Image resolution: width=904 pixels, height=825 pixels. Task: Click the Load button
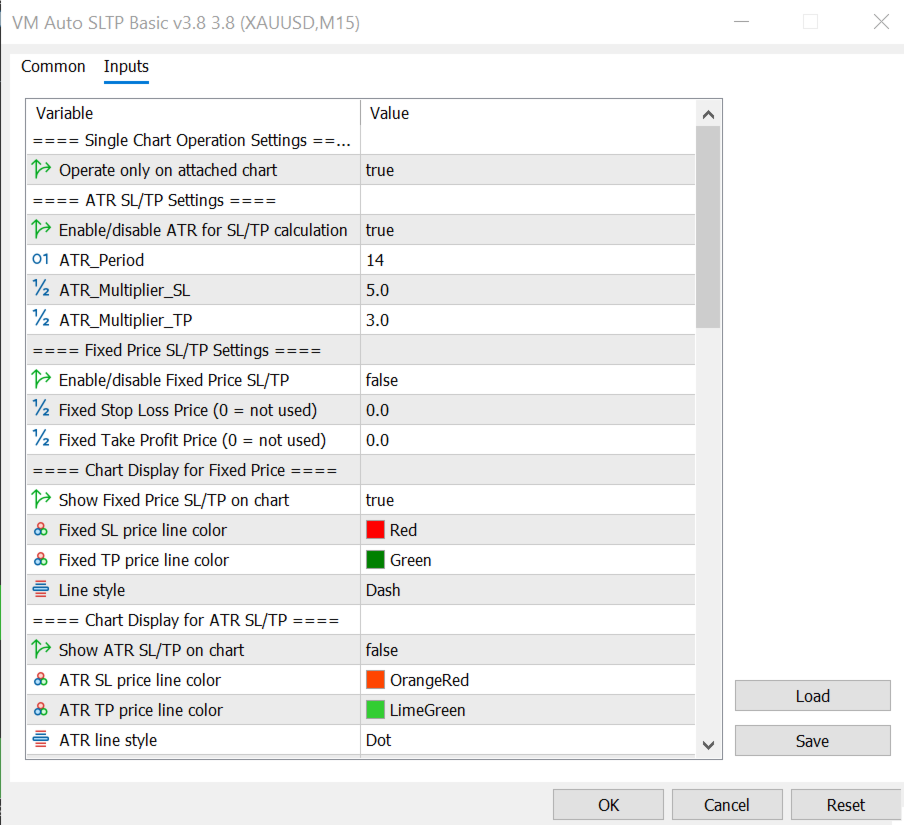[812, 696]
